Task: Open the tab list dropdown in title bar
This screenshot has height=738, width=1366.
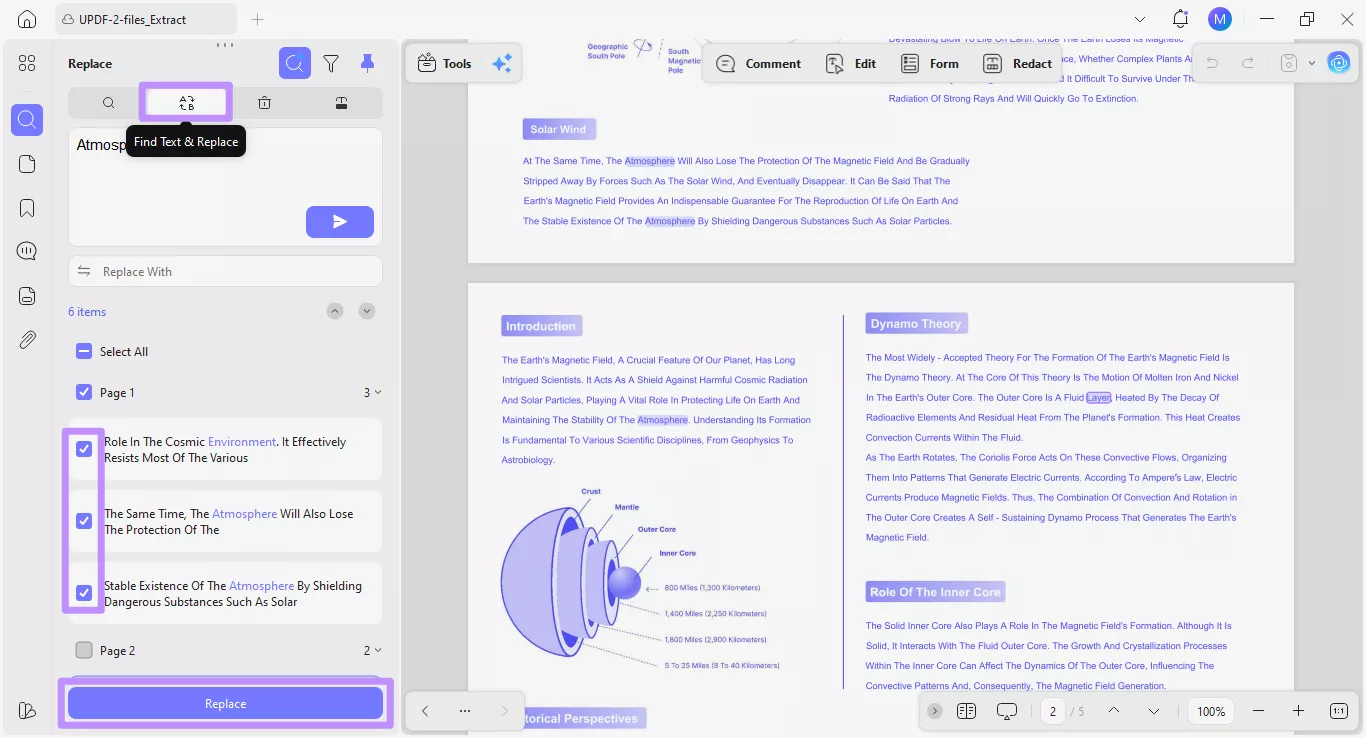Action: (1140, 19)
